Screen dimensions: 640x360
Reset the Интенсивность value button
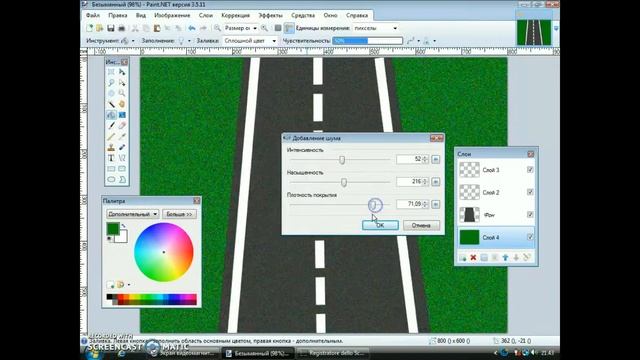pos(436,159)
